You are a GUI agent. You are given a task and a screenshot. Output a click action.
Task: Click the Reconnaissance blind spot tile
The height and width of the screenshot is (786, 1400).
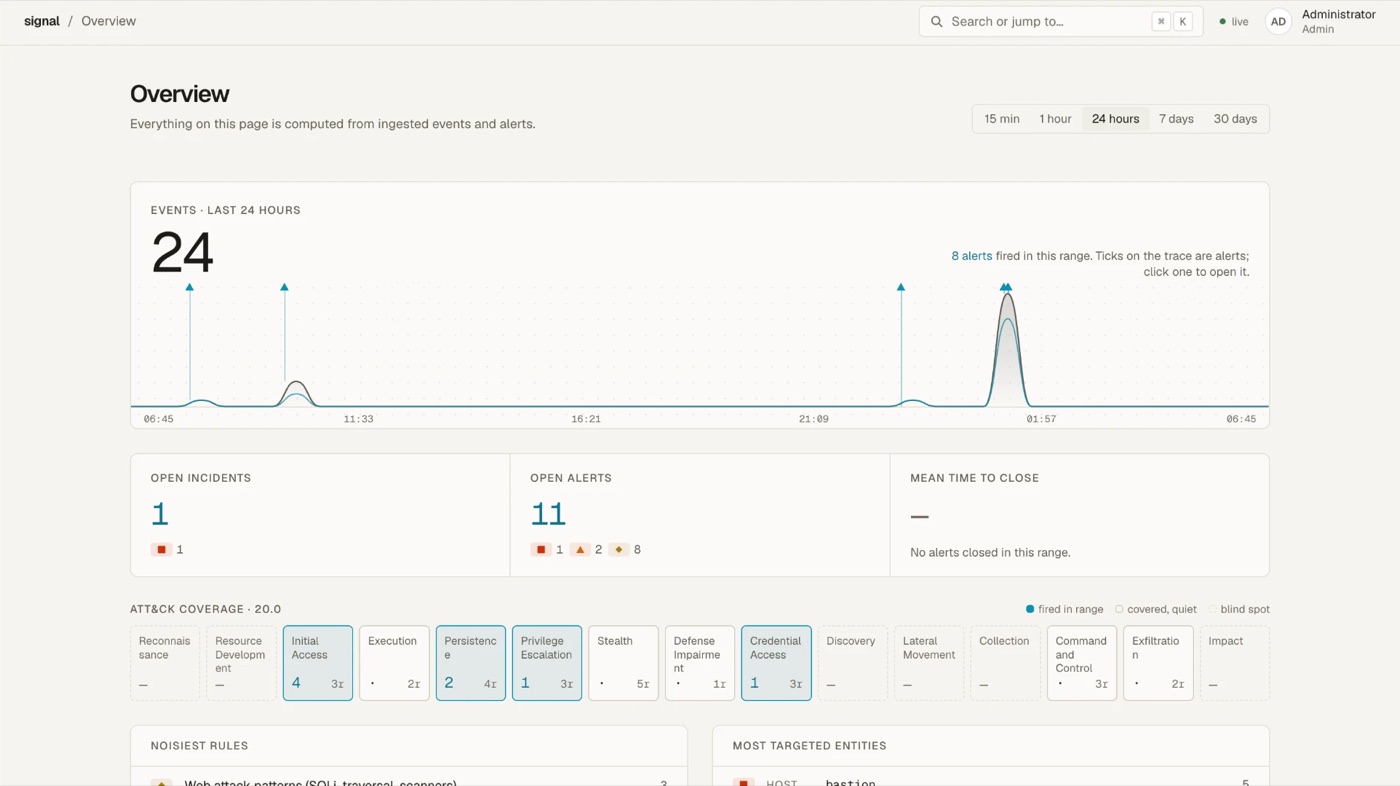tap(165, 663)
